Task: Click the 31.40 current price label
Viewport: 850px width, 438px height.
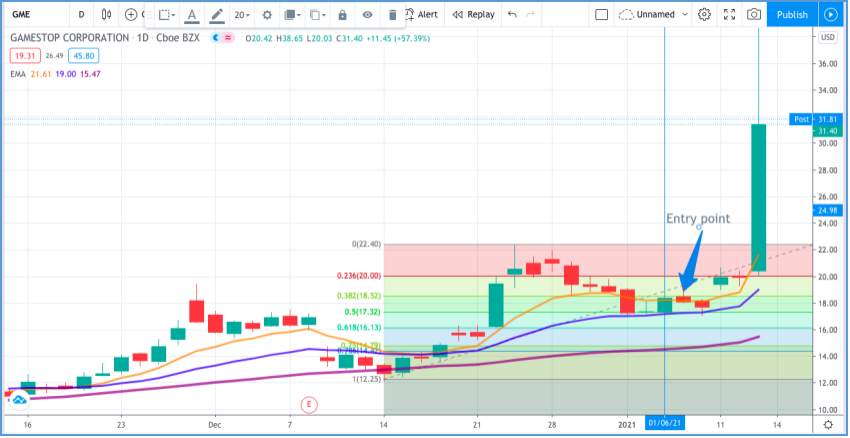Action: [828, 131]
